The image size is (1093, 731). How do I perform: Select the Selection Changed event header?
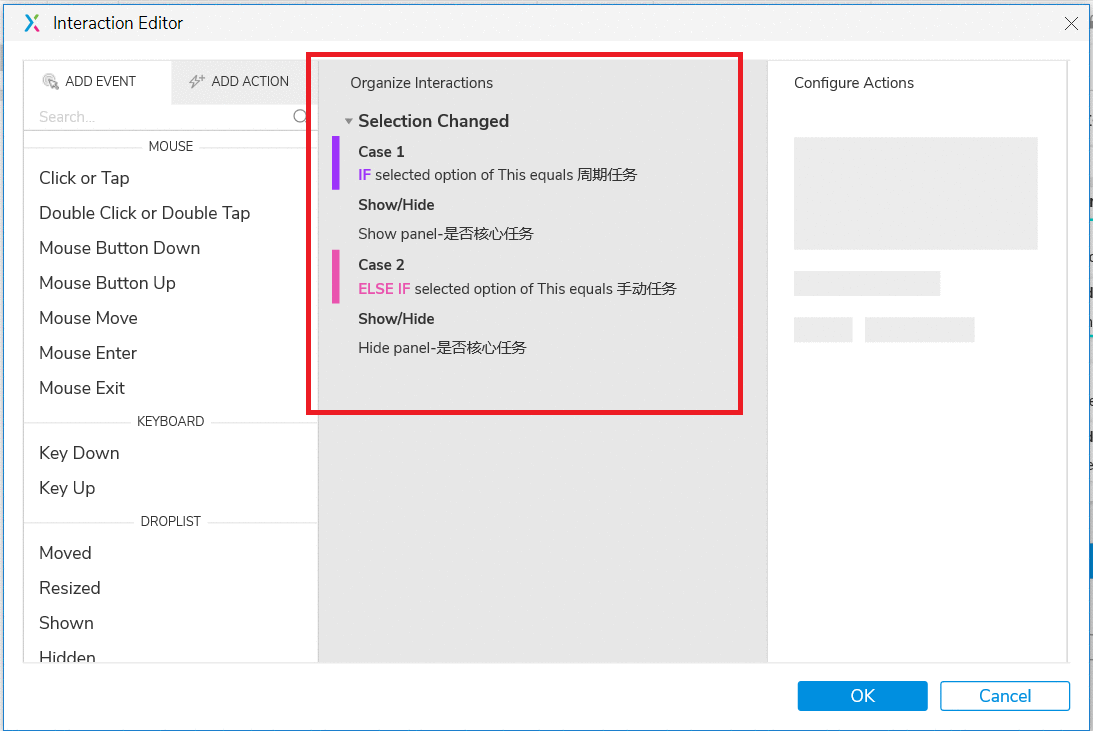pos(434,121)
